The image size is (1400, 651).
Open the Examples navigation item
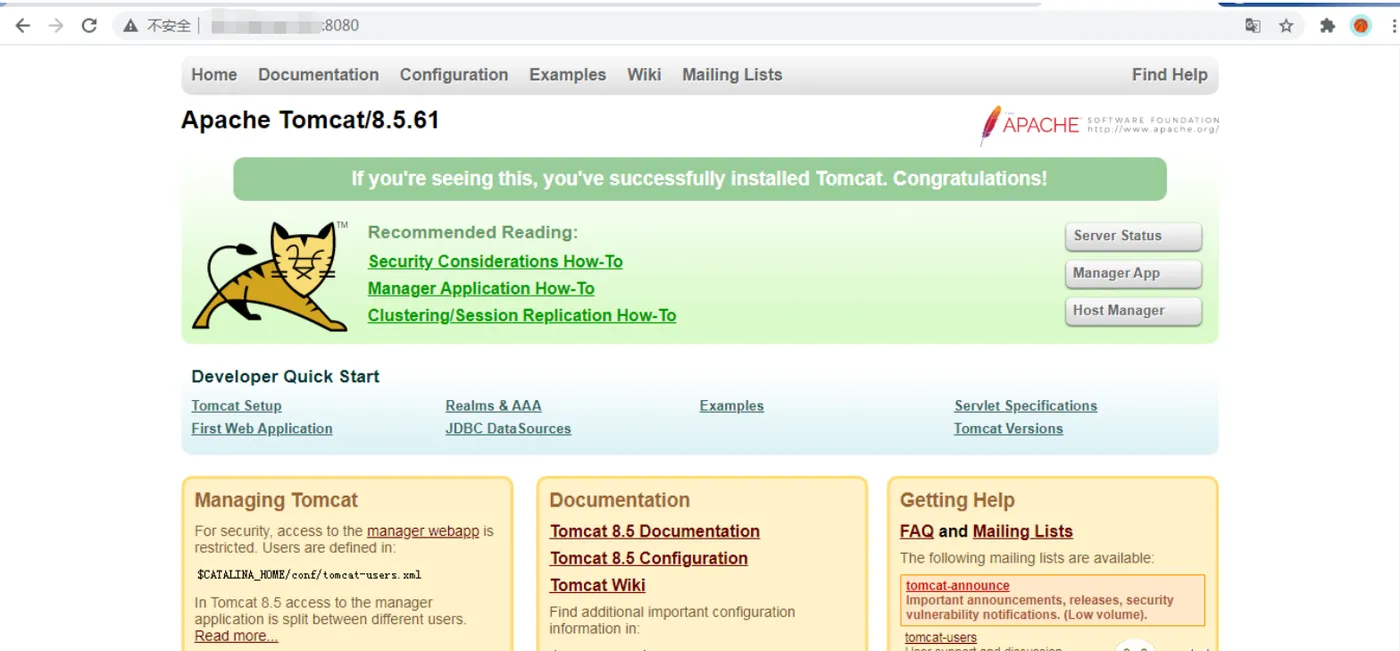click(568, 75)
